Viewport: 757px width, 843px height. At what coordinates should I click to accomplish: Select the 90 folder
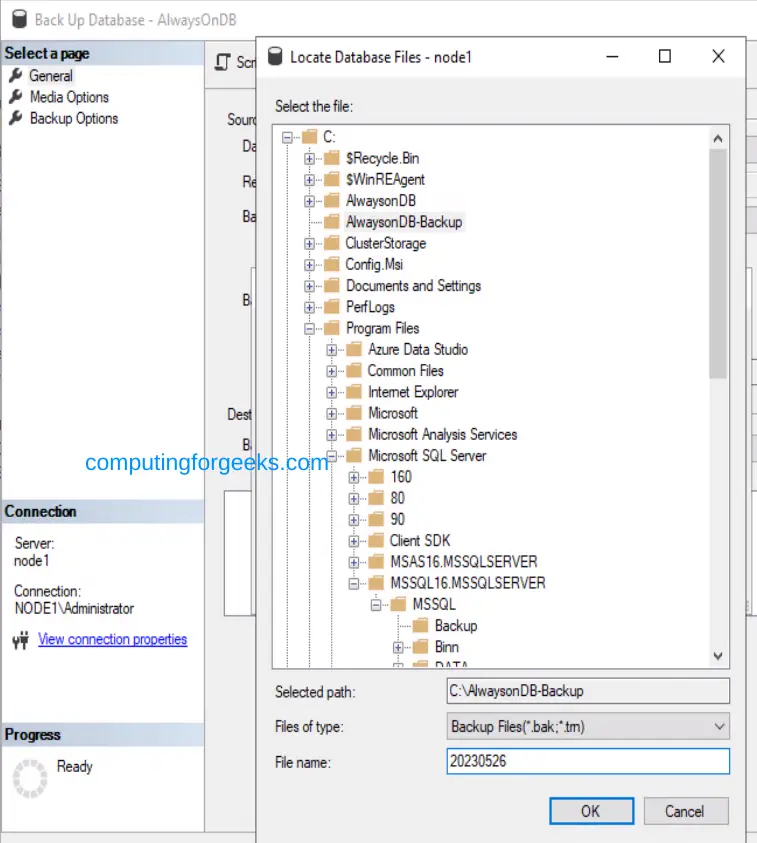tap(397, 519)
